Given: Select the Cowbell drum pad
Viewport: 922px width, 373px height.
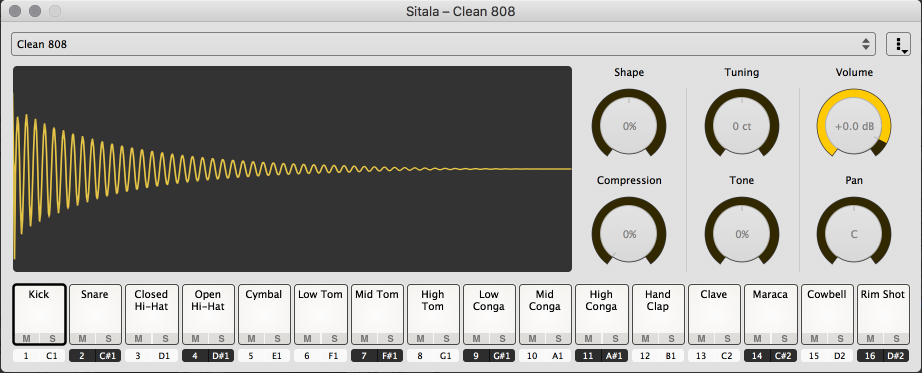Looking at the screenshot, I should coord(826,314).
